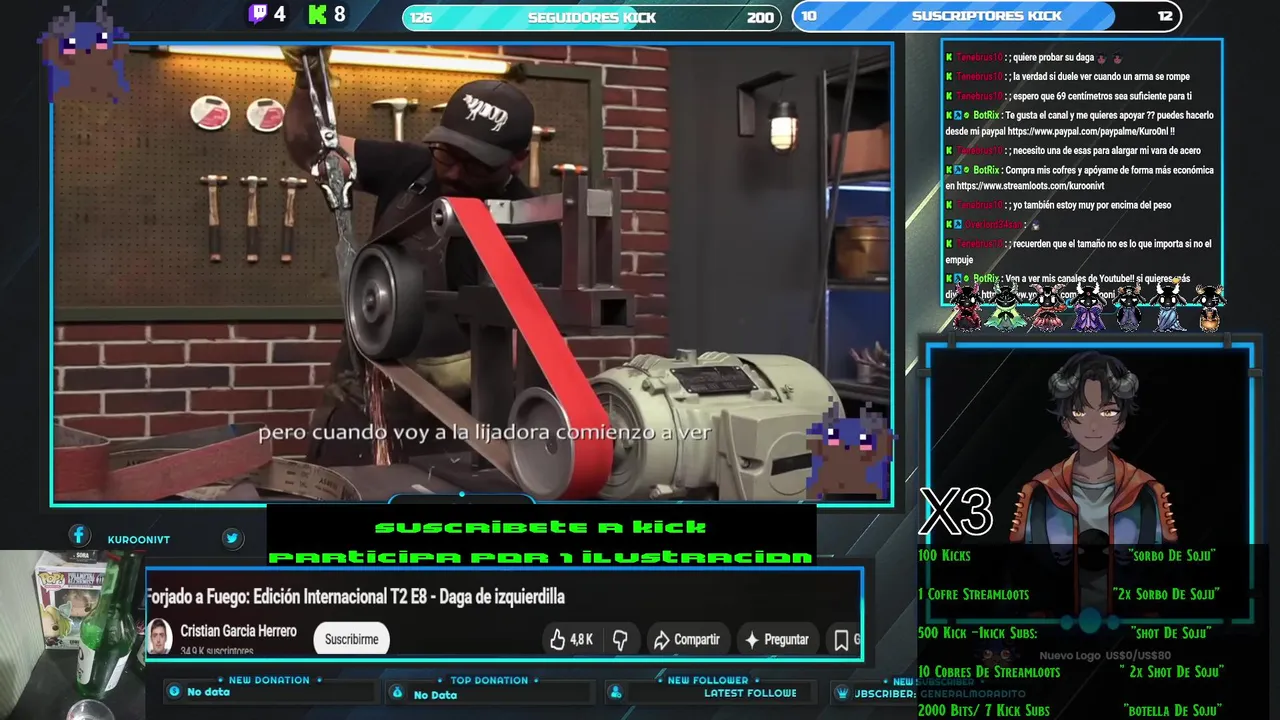Click the forging video showing the belt sander
Screen dimensions: 1280x720
pos(472,272)
